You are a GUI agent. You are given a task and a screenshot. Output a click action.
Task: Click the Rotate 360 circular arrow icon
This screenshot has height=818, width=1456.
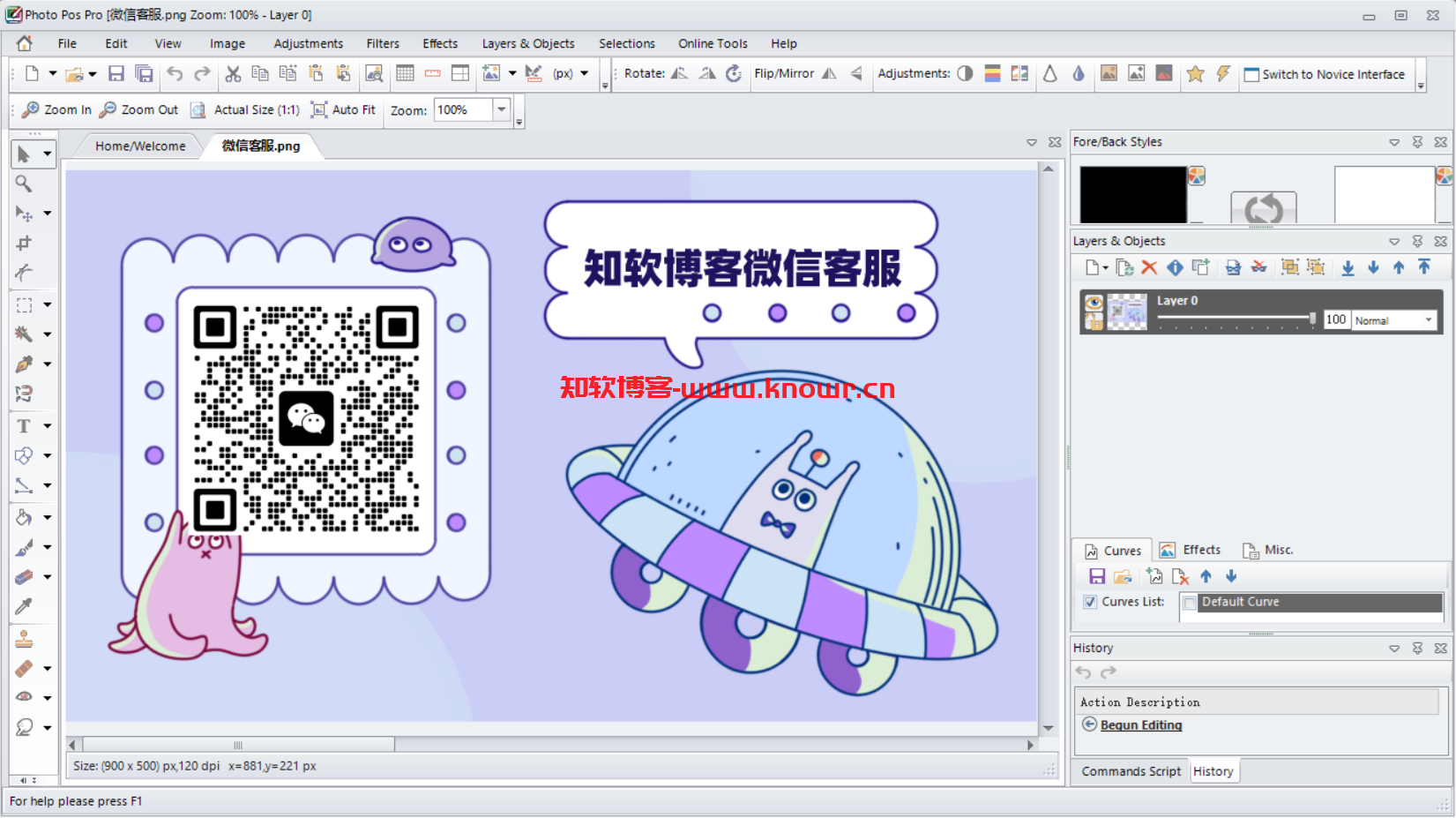[x=734, y=74]
